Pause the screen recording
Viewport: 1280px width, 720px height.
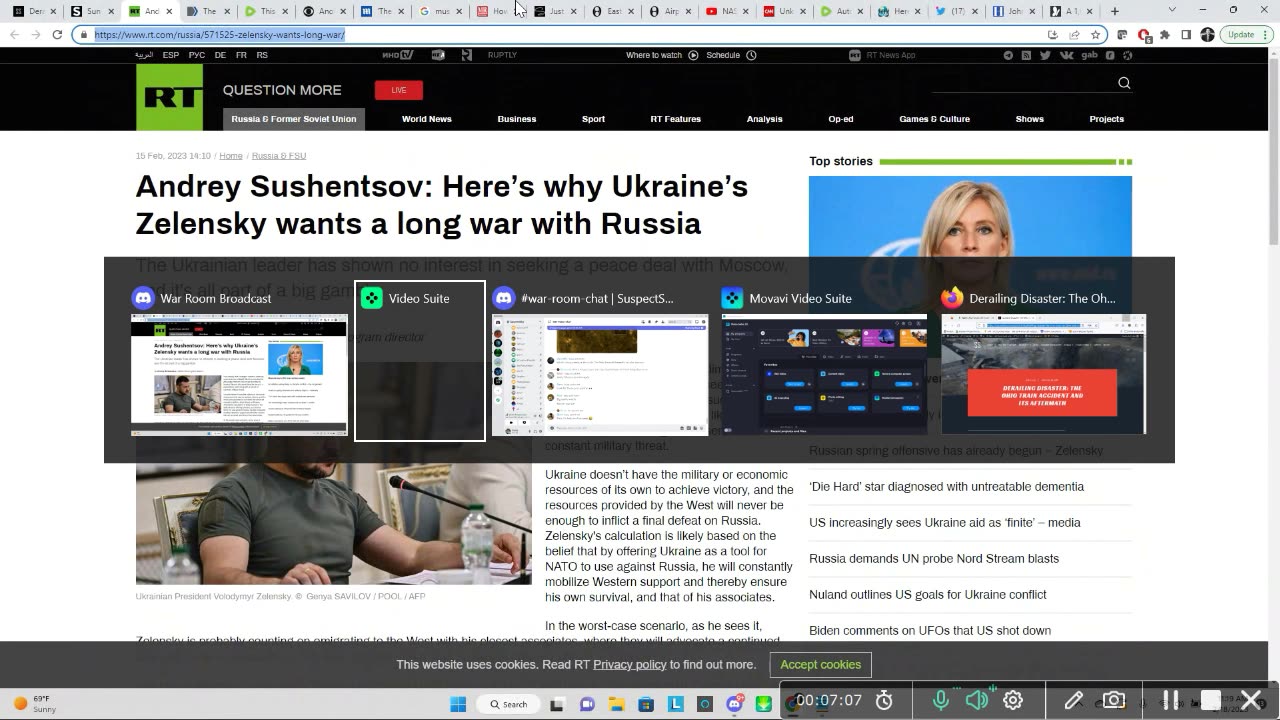click(1170, 701)
